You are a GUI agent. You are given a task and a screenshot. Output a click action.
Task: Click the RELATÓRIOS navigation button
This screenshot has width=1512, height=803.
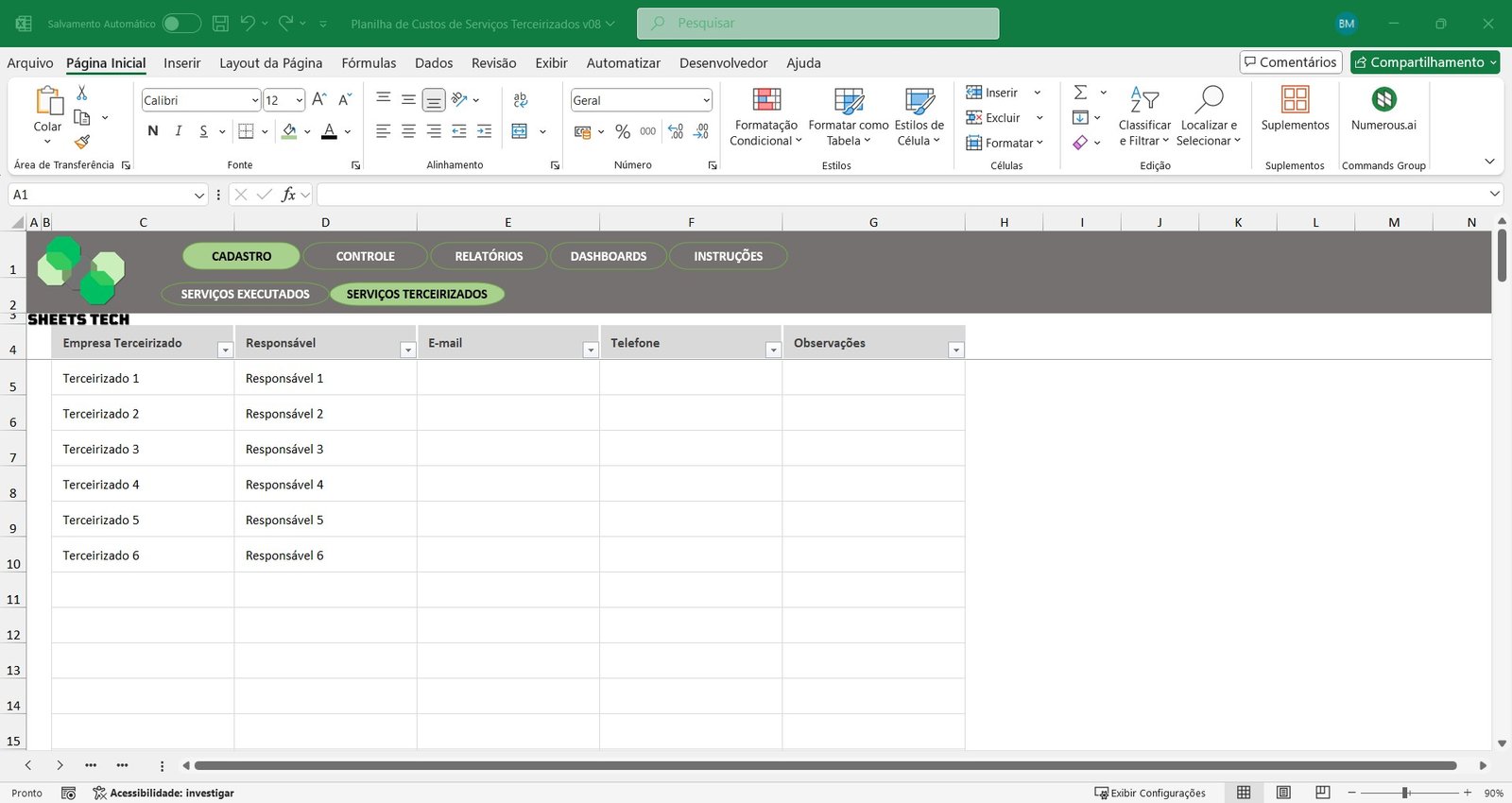489,256
